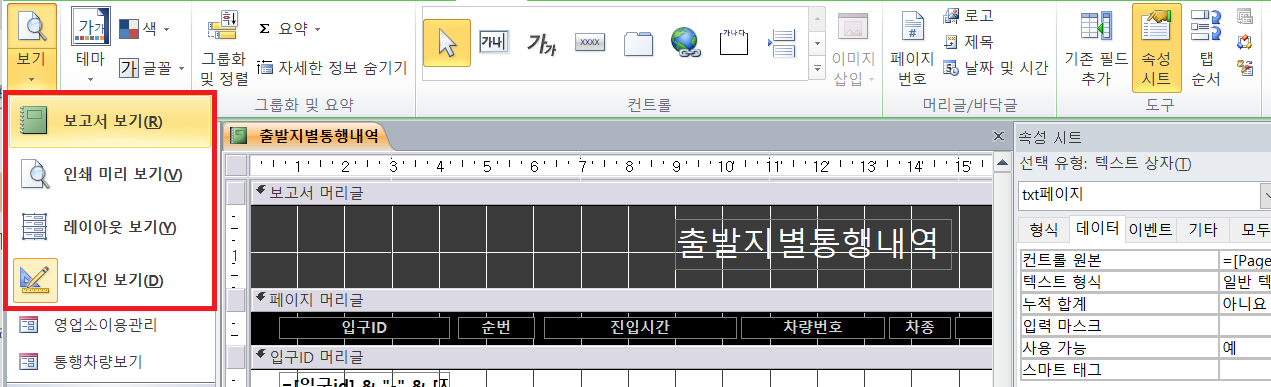Toggle the 속성 시트 (Property Sheet) button

1156,47
